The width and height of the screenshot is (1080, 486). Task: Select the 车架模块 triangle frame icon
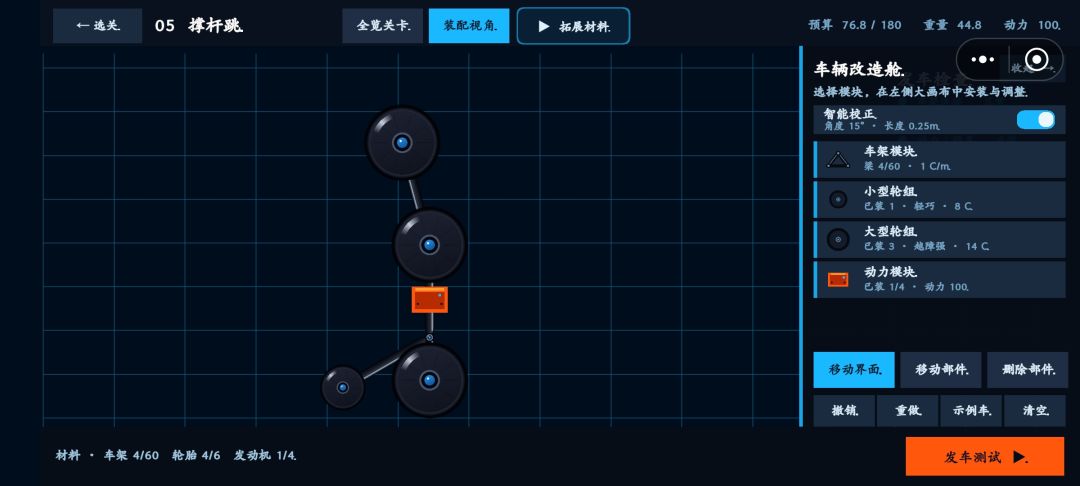point(838,160)
